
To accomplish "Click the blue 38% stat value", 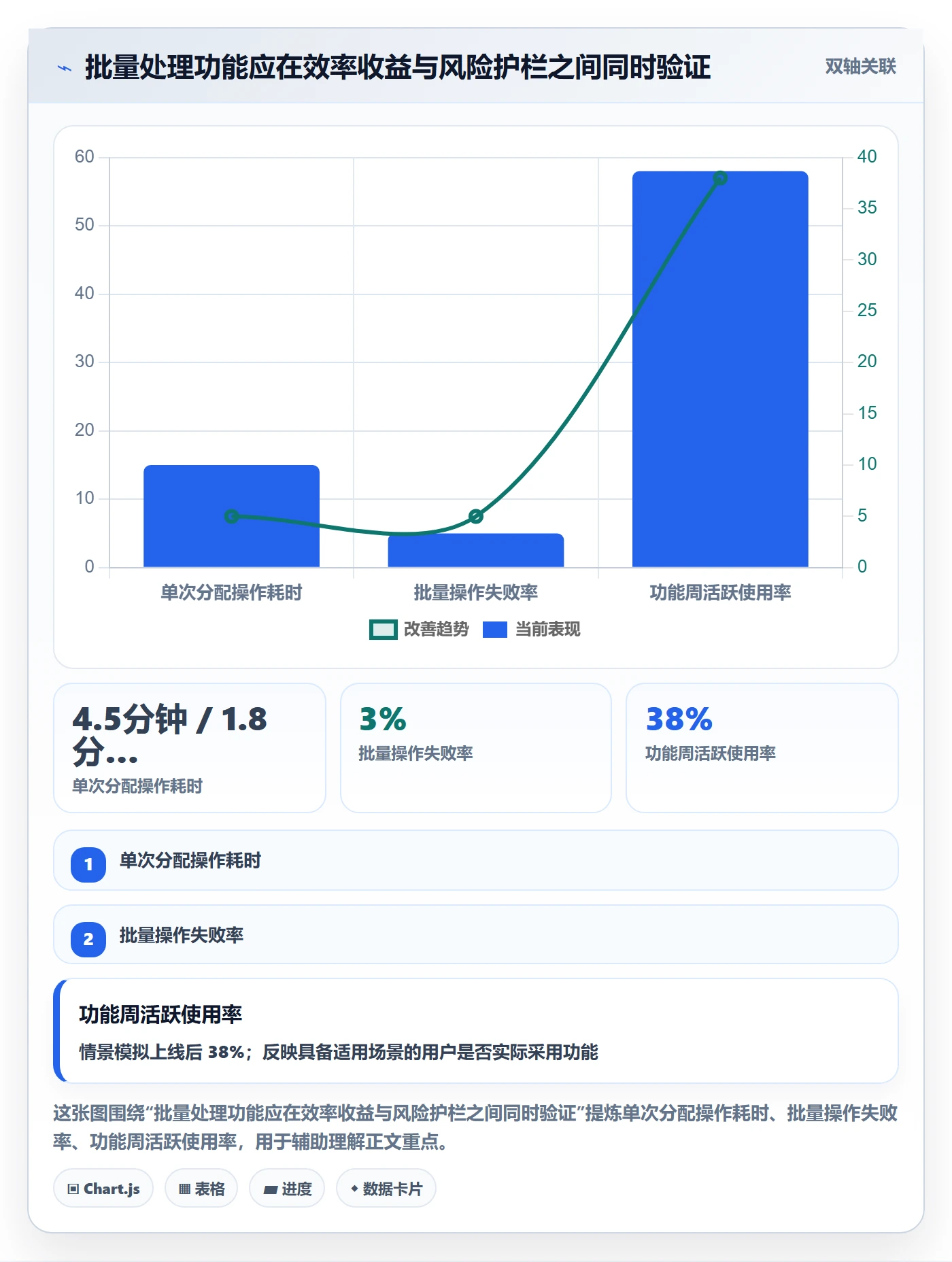I will point(679,719).
